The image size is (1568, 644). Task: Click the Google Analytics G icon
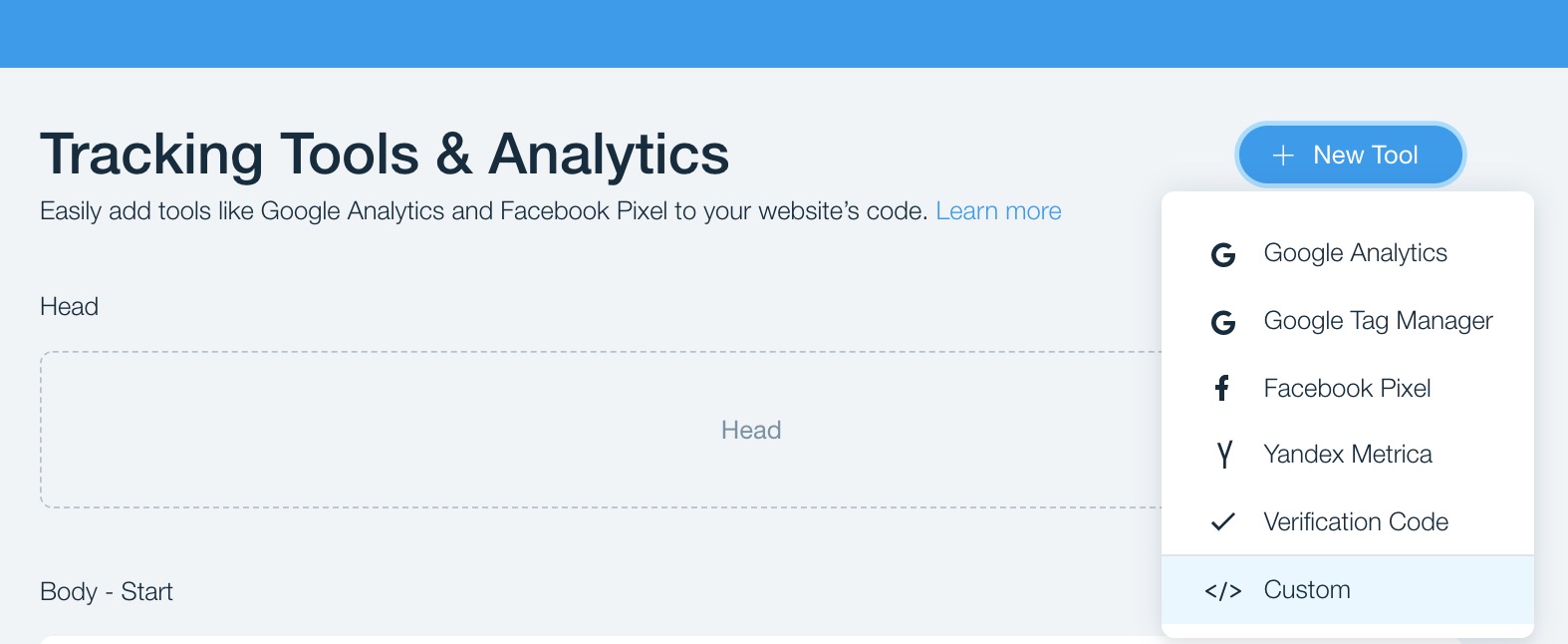click(x=1223, y=254)
